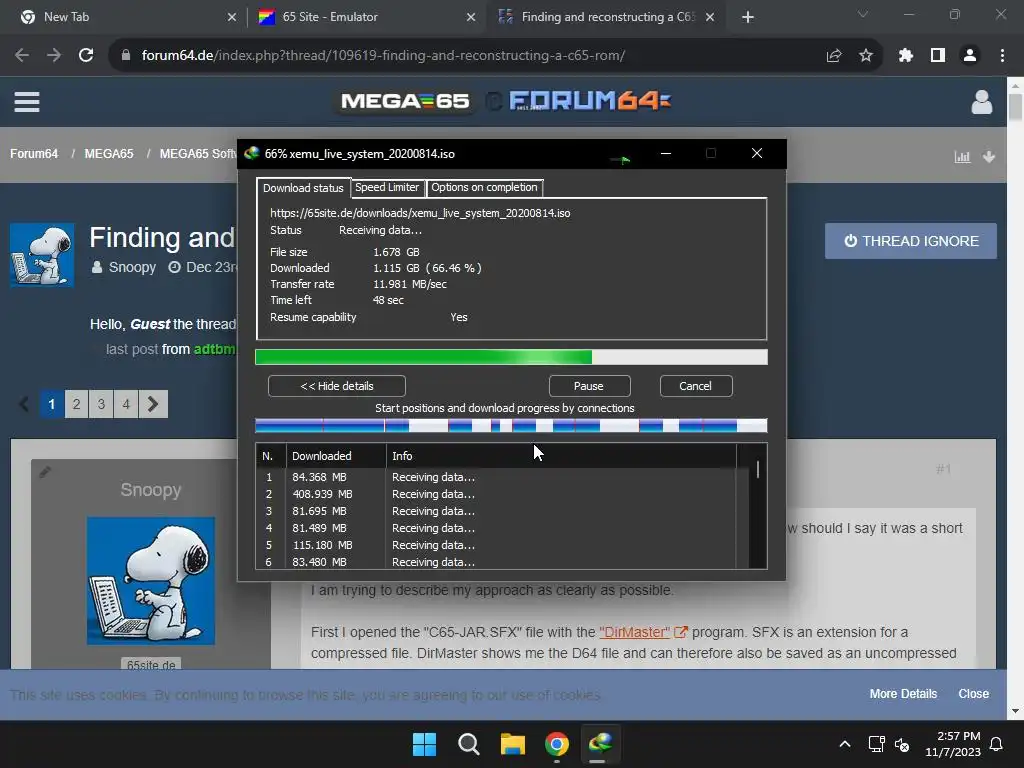
Task: Close the cookie notice
Action: 974,694
